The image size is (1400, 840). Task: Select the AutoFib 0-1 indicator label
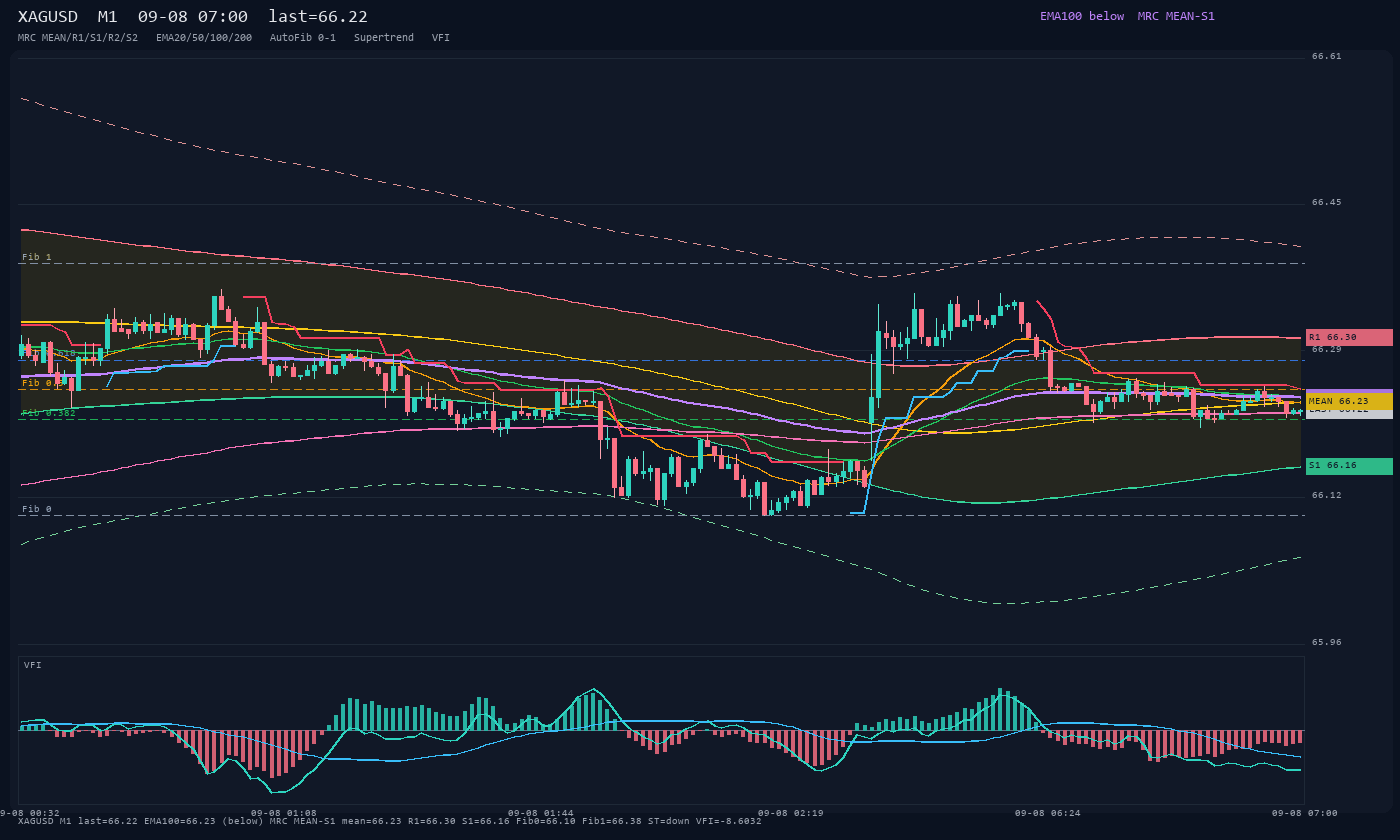[303, 37]
